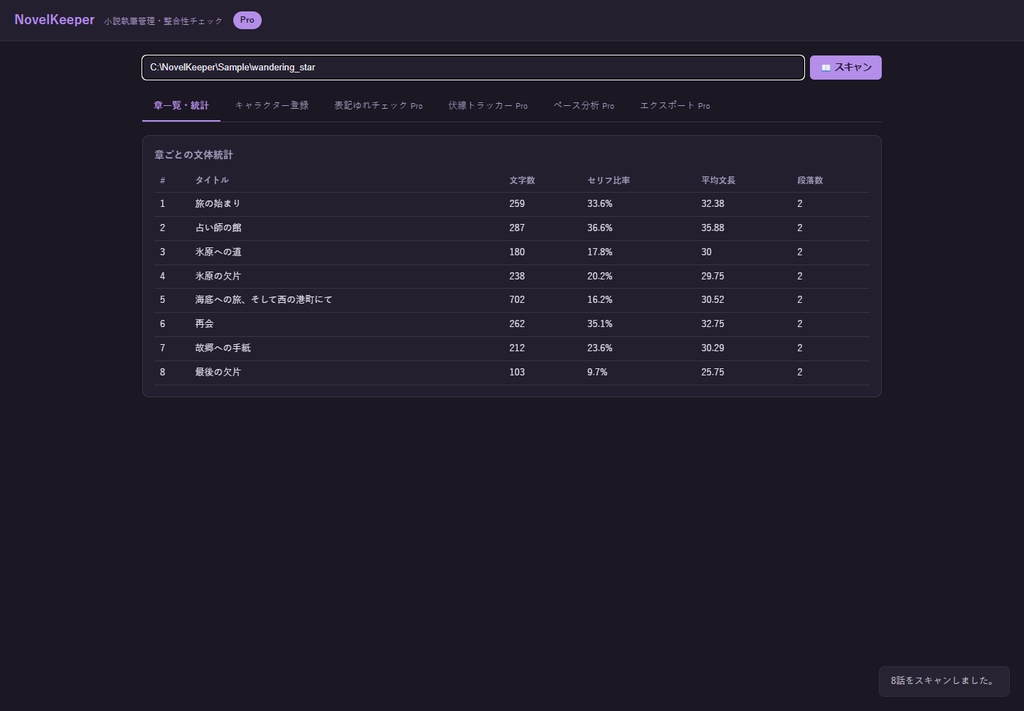Click the average sentence length 30.29

712,348
